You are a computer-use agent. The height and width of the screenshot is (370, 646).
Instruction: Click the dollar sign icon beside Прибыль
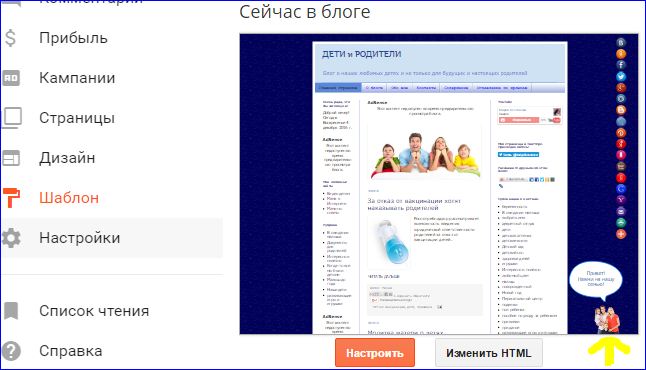(x=11, y=38)
